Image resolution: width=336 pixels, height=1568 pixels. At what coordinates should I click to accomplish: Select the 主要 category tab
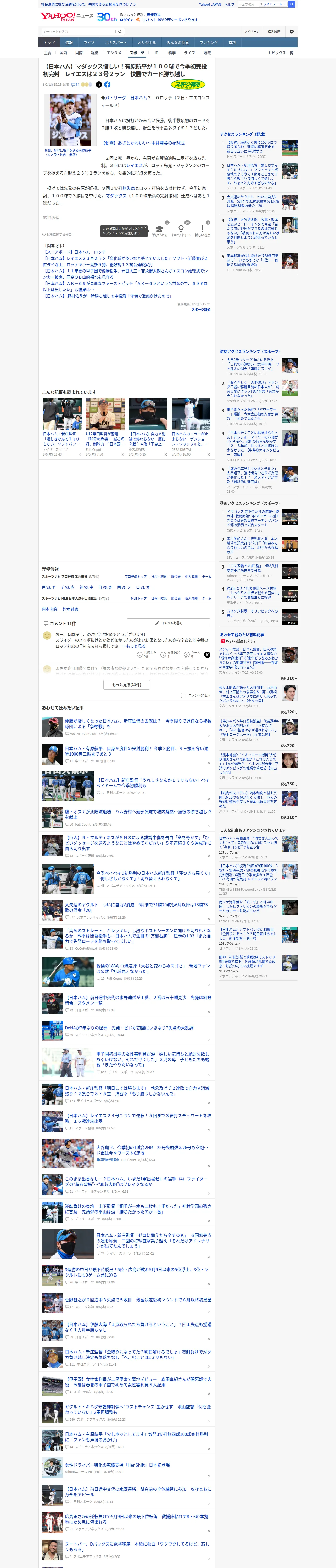[48, 53]
